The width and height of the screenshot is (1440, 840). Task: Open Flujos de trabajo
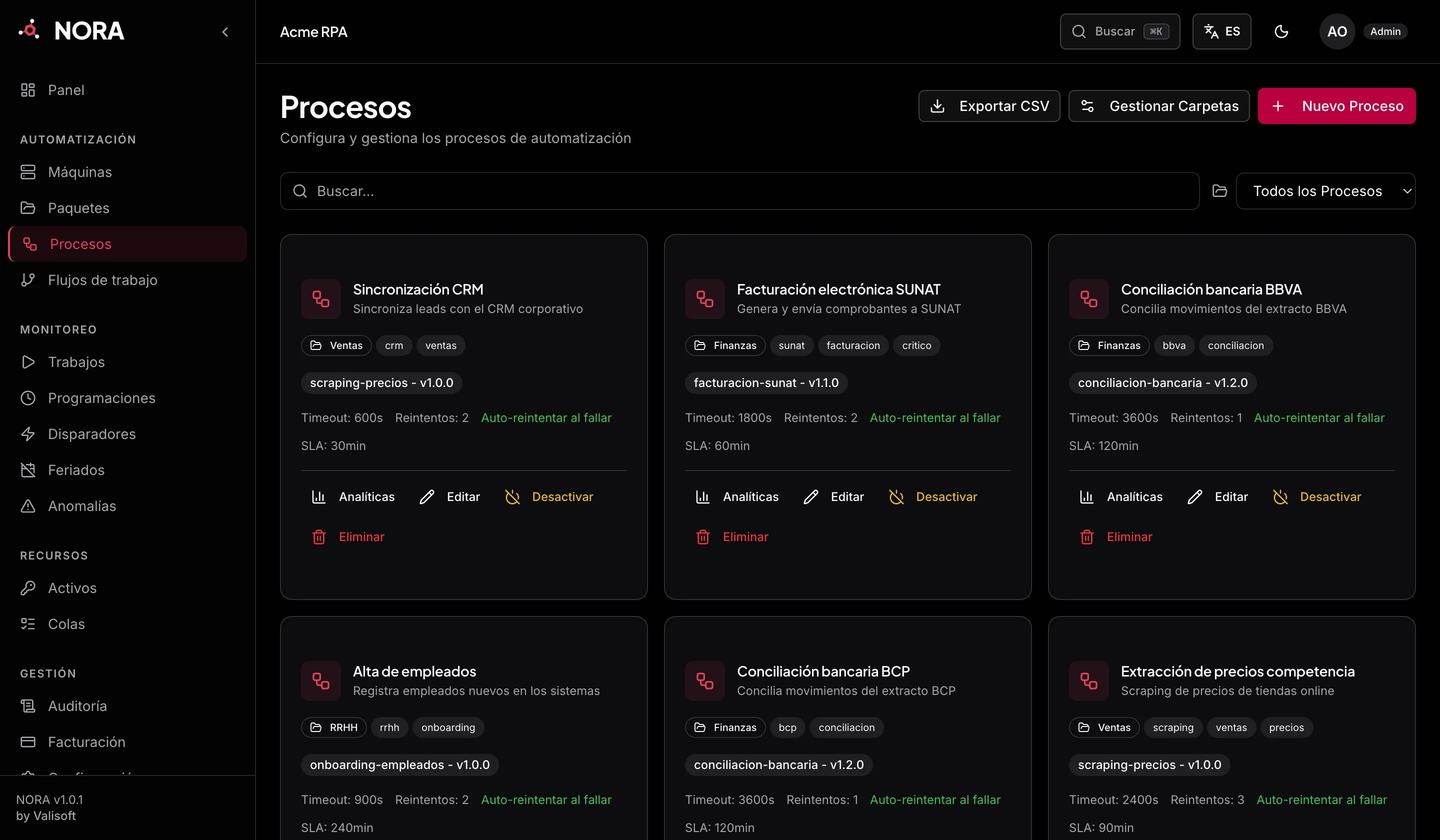[x=127, y=280]
